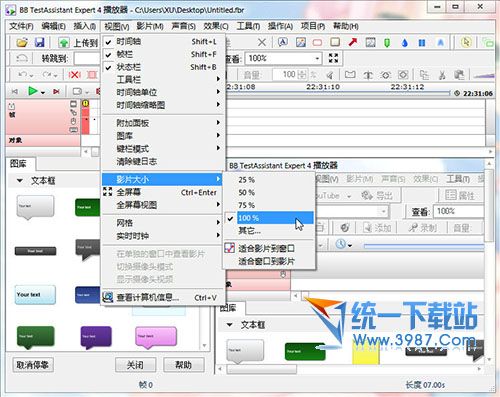Click the image insert icon in toolbar
This screenshot has height=397, width=500.
coord(301,42)
